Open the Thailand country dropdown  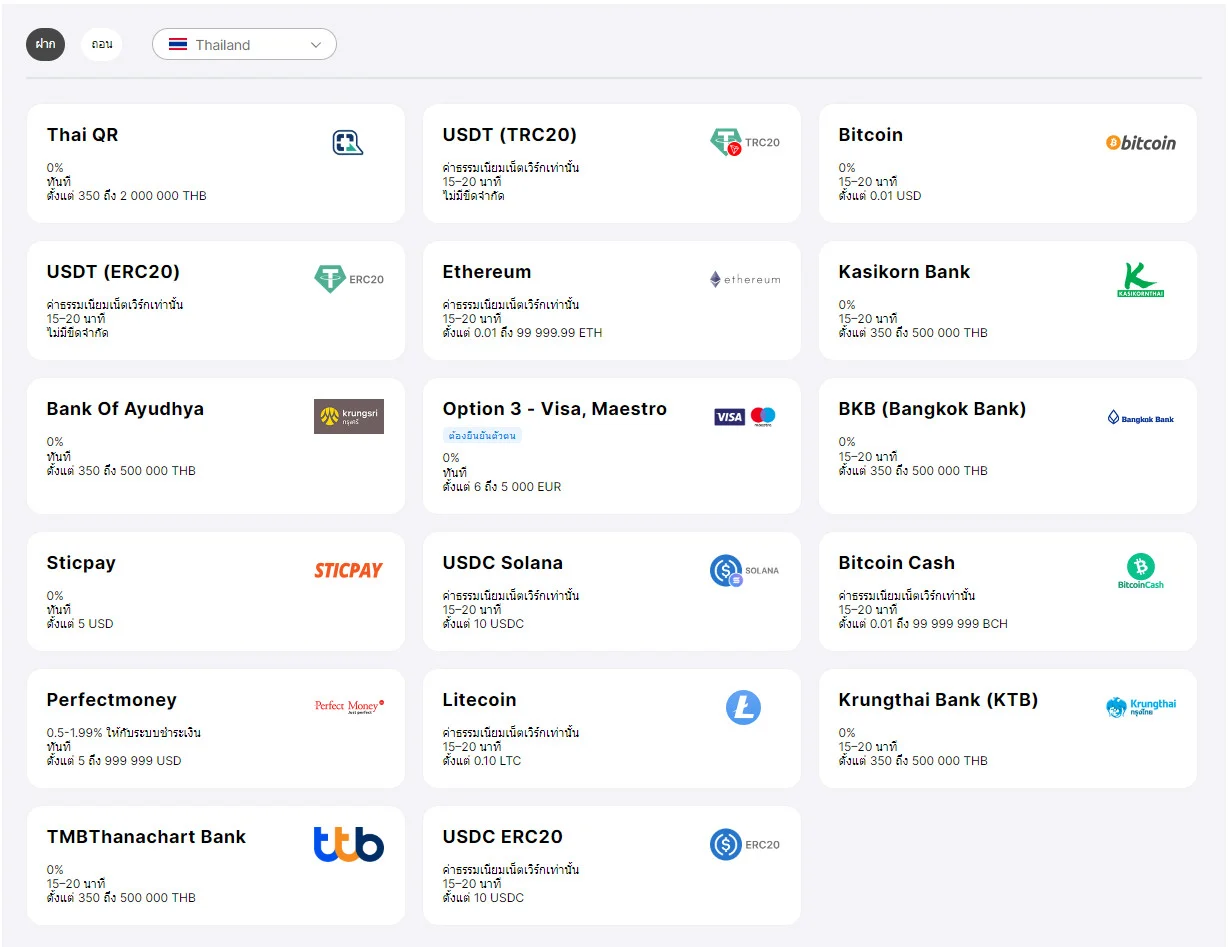click(244, 45)
